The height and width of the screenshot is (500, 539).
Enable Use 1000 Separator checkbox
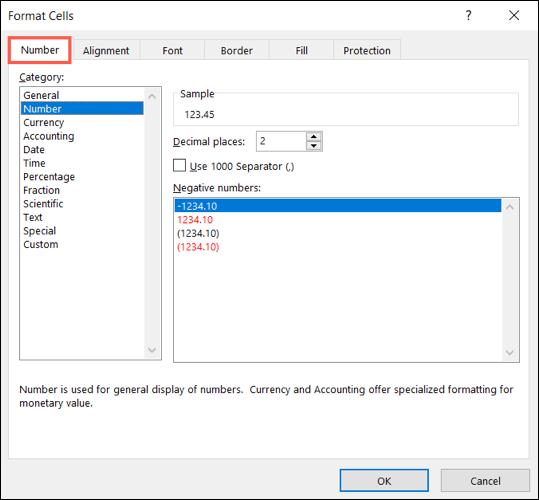click(179, 165)
